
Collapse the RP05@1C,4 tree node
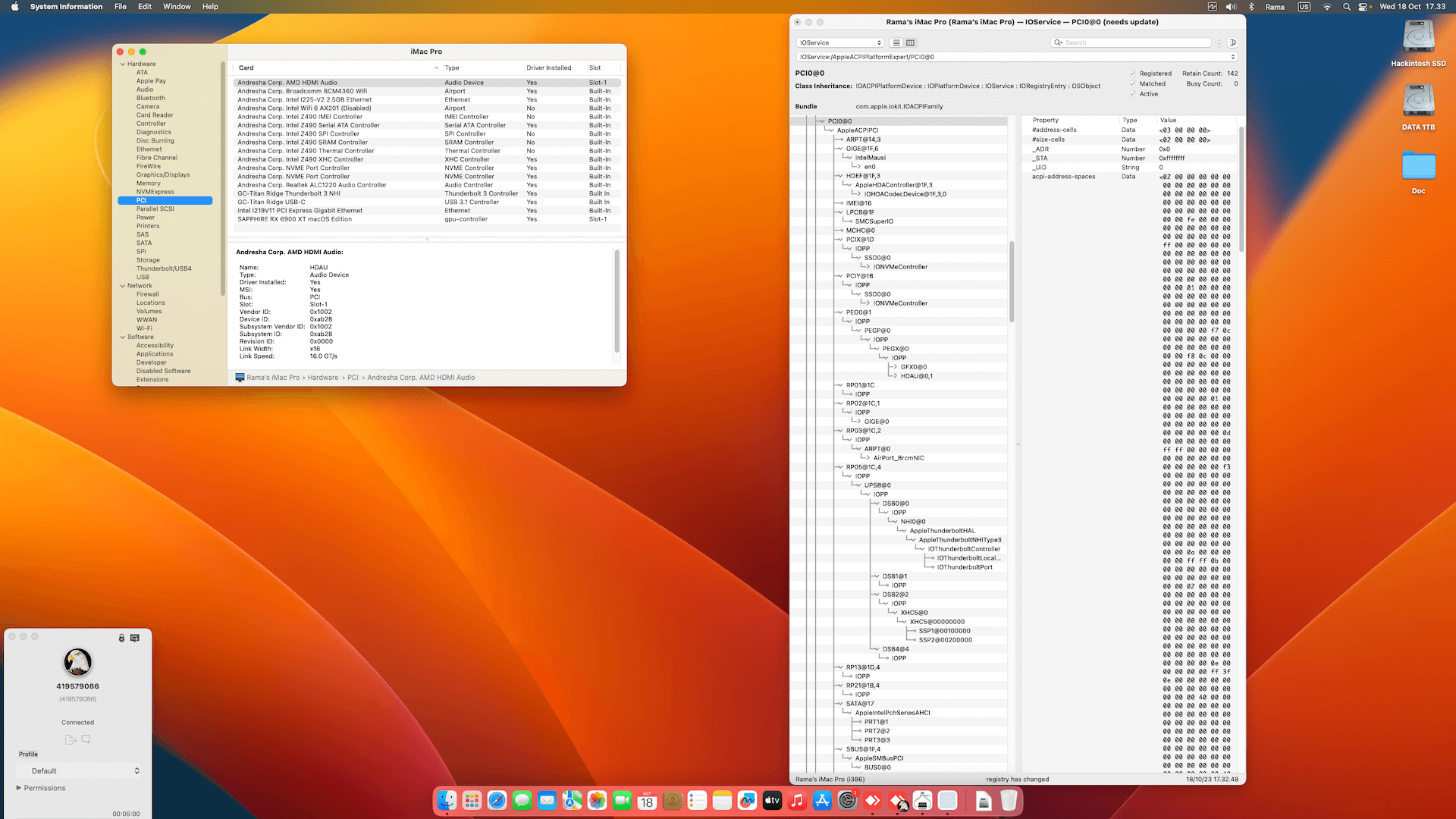tap(840, 467)
